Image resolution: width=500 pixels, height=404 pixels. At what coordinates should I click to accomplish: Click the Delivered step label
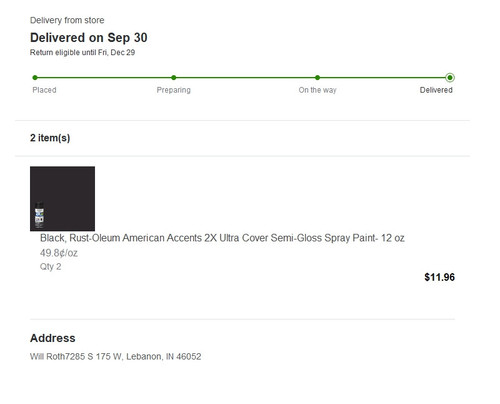[x=436, y=90]
